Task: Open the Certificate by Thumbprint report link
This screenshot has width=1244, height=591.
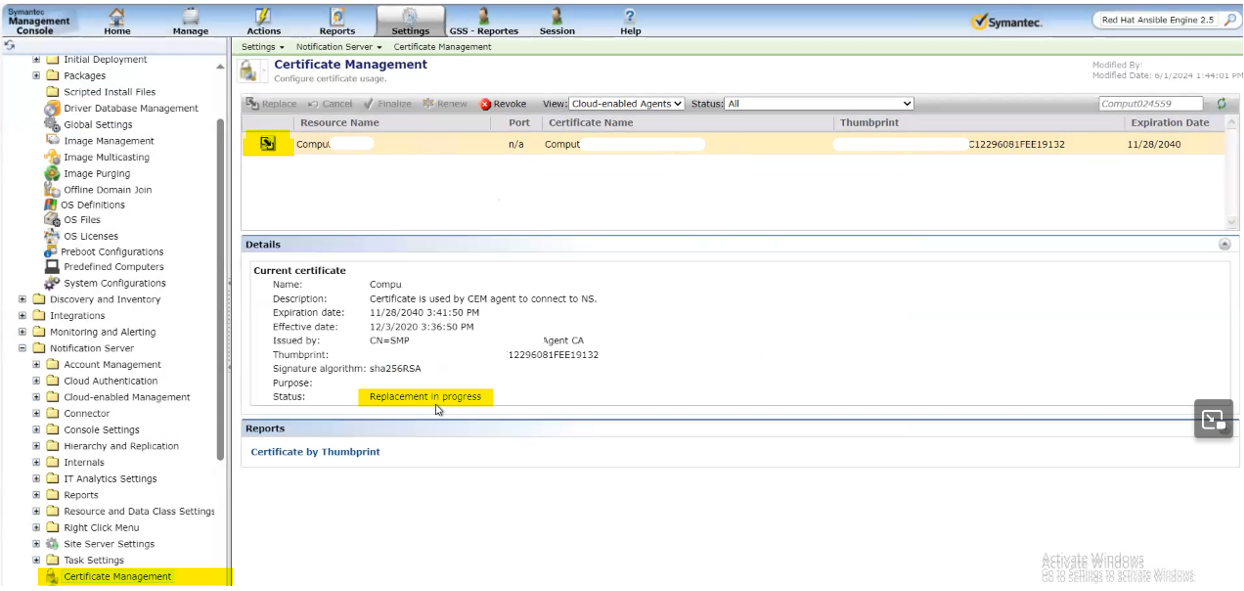Action: click(x=315, y=452)
